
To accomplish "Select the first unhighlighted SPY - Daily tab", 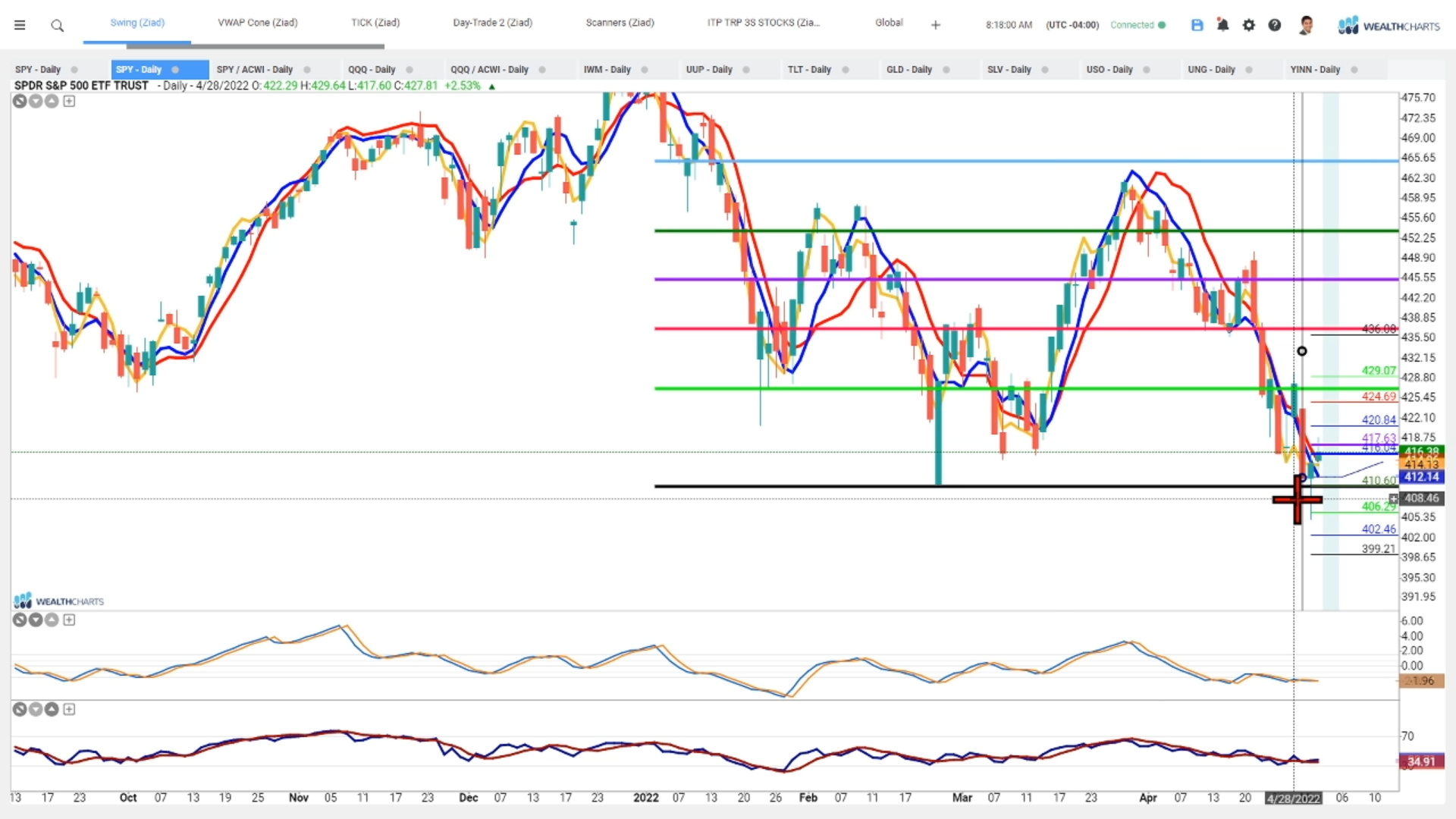I will point(38,70).
